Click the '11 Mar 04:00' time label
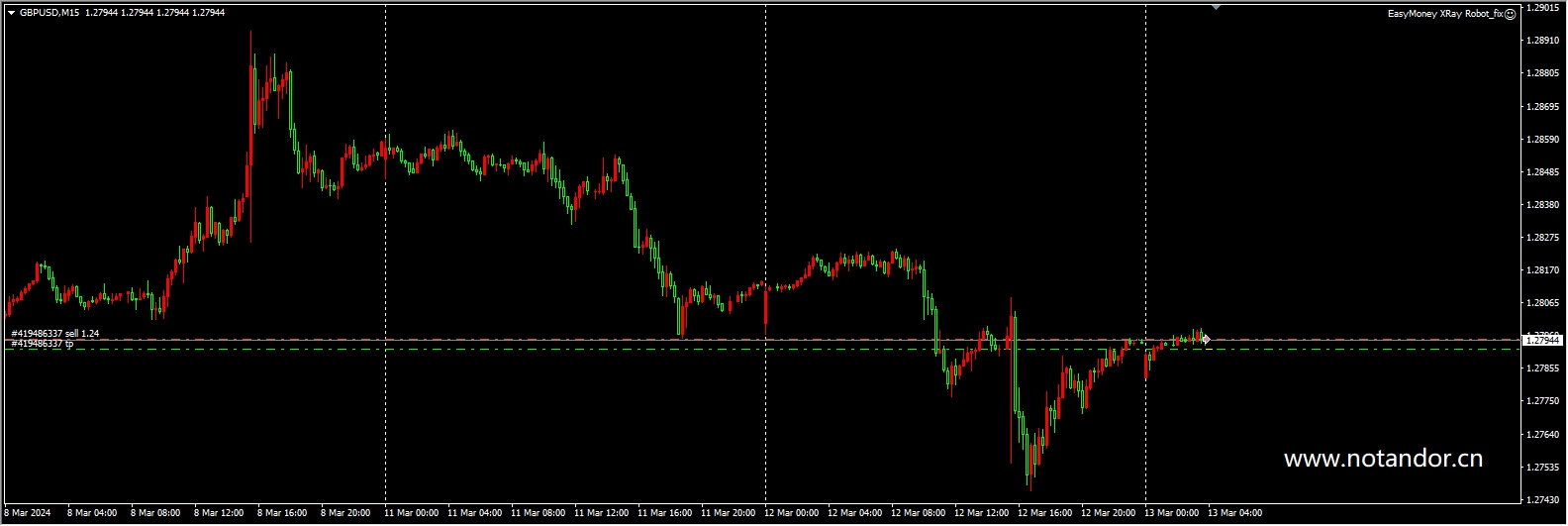Screen dimensions: 1568x526 [x=474, y=513]
